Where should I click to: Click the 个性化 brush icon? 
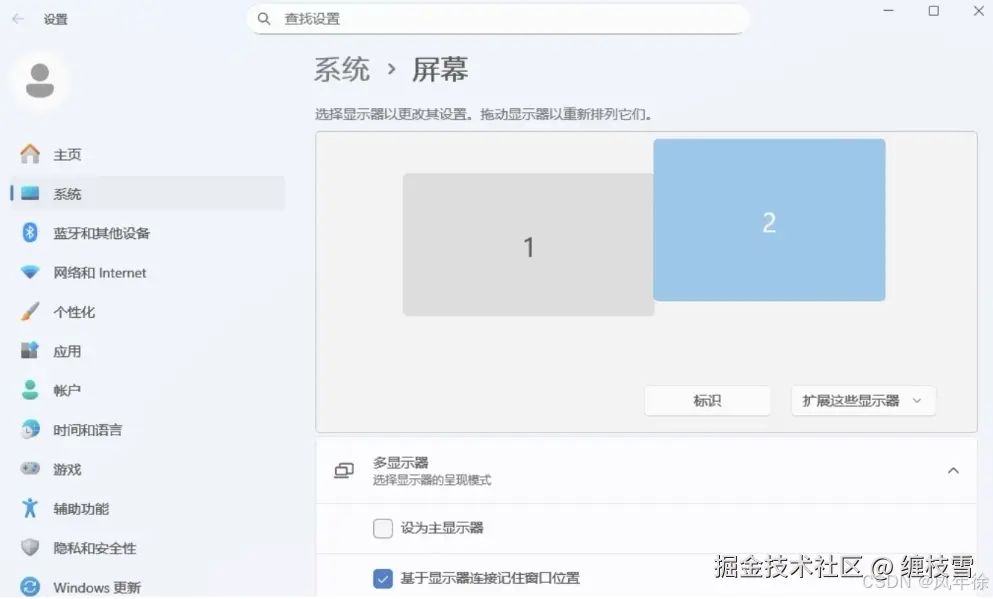pos(28,311)
